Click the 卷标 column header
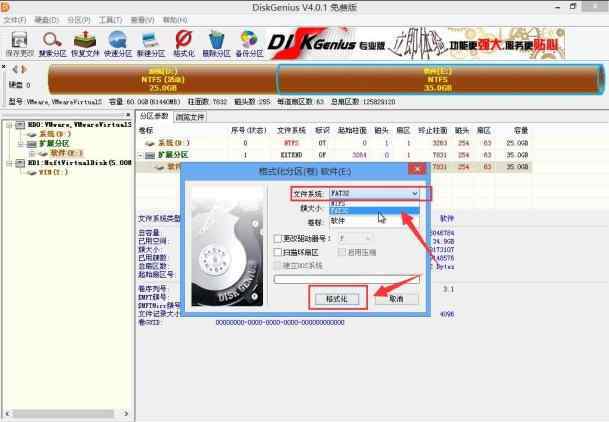 pyautogui.click(x=146, y=130)
